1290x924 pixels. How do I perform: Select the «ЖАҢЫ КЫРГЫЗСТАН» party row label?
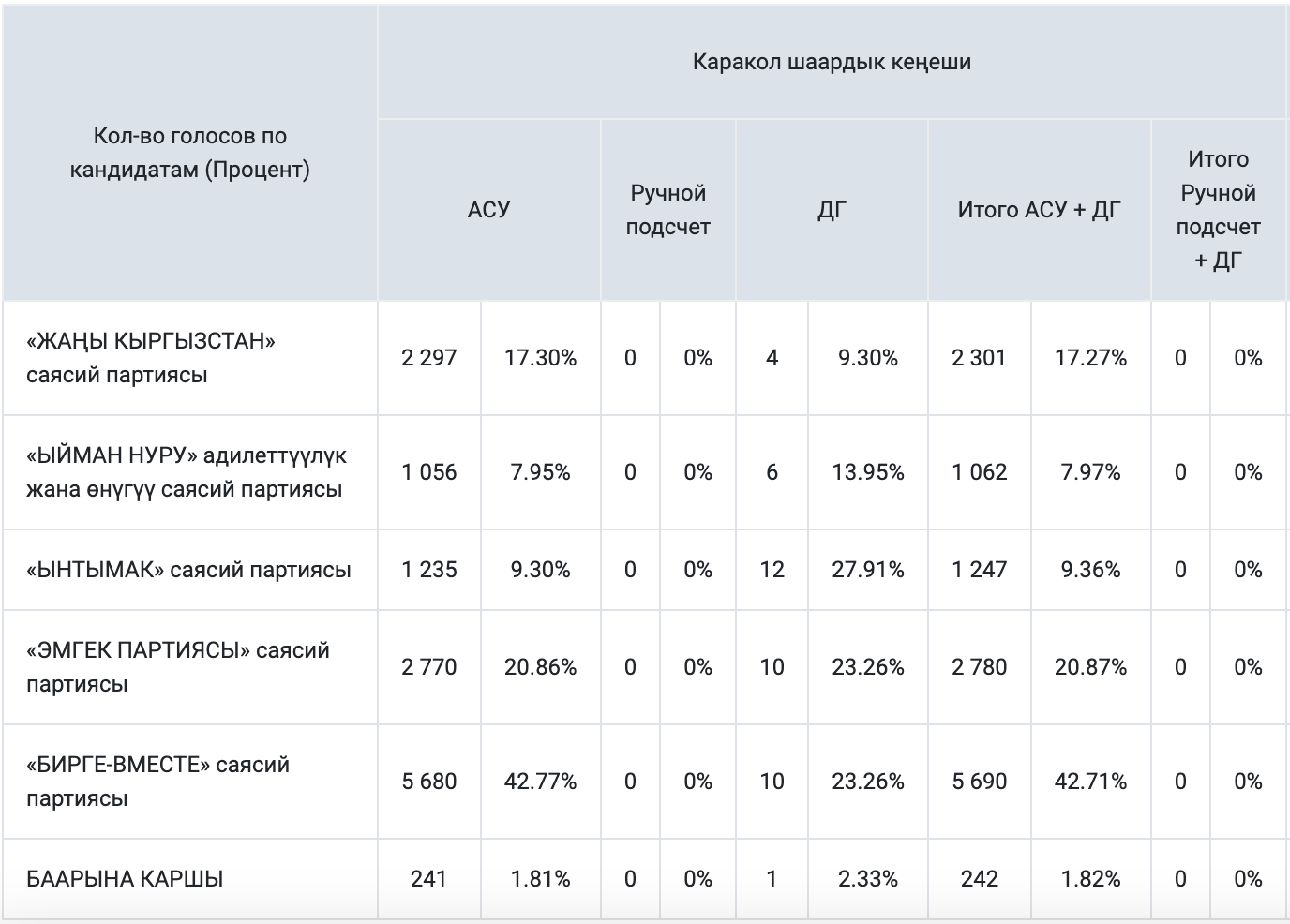(x=150, y=358)
